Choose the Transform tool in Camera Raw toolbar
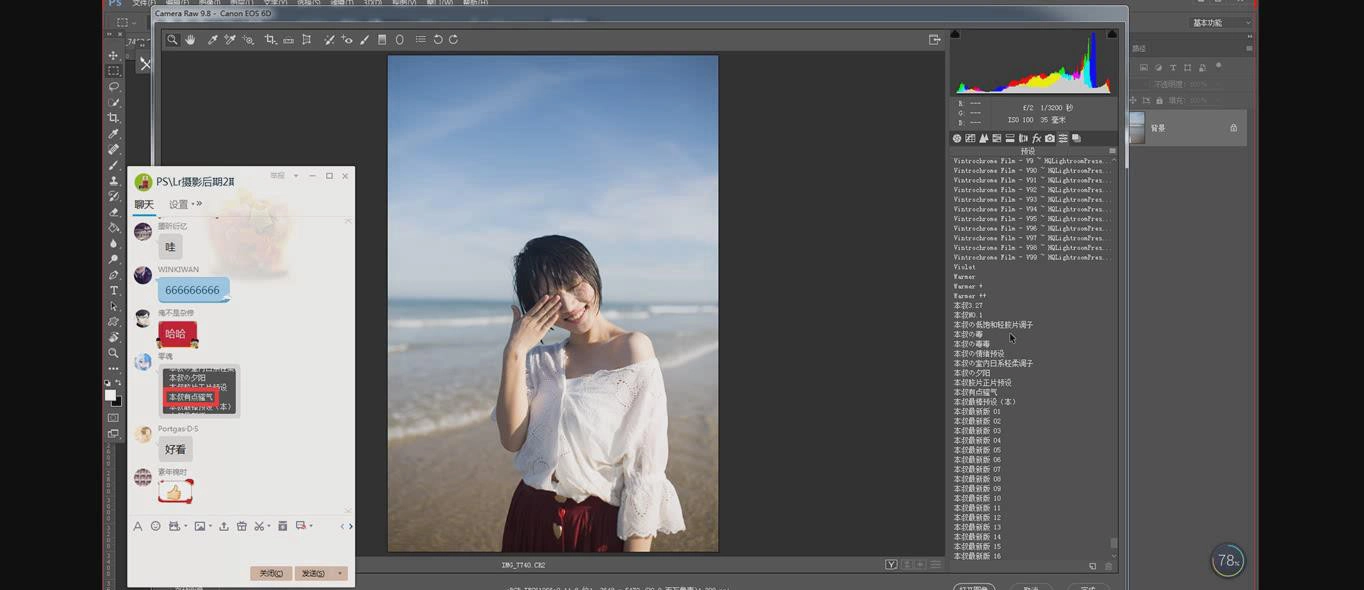This screenshot has width=1364, height=590. [x=307, y=40]
